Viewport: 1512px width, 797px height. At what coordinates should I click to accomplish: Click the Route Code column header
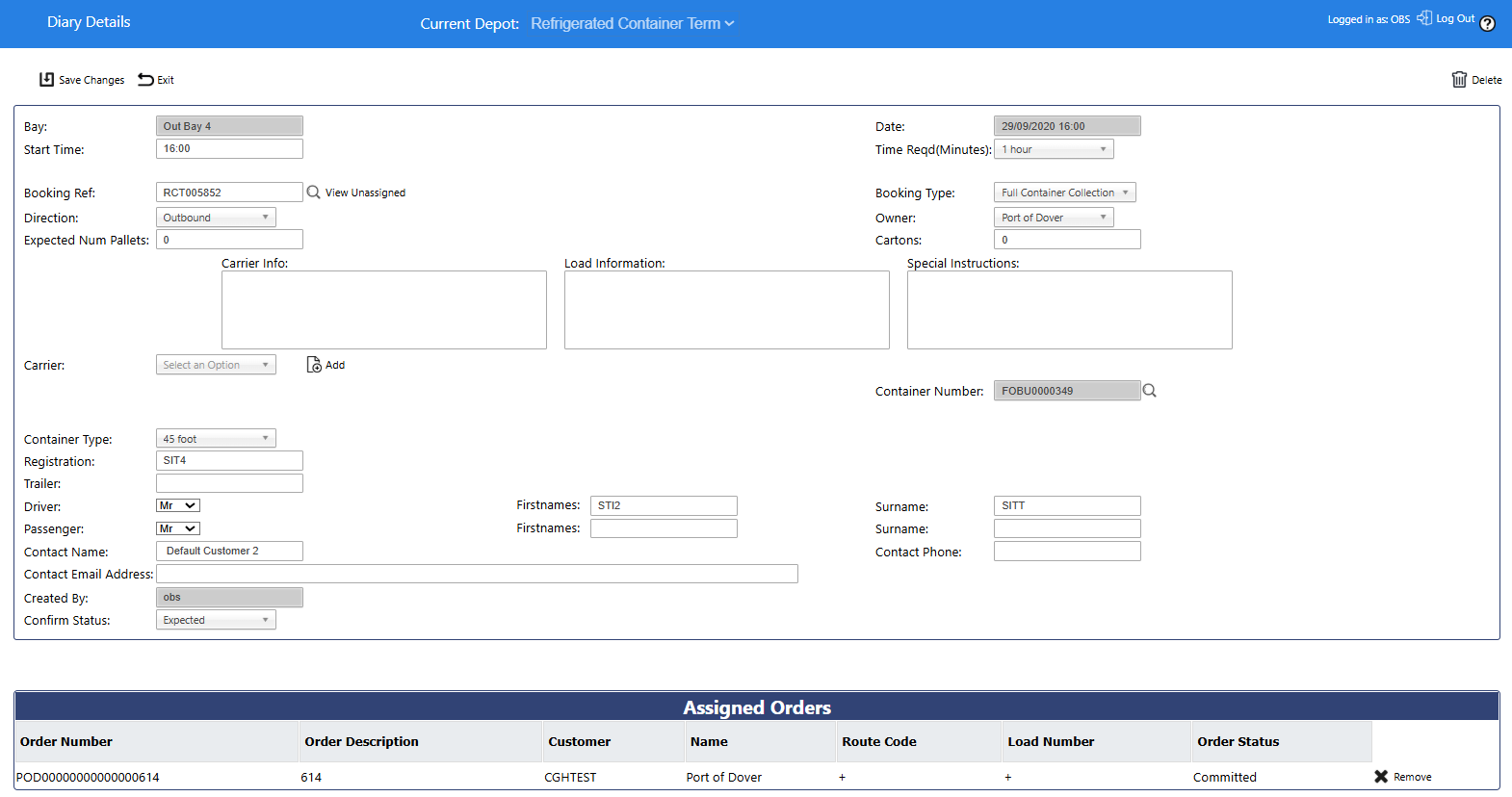point(919,741)
